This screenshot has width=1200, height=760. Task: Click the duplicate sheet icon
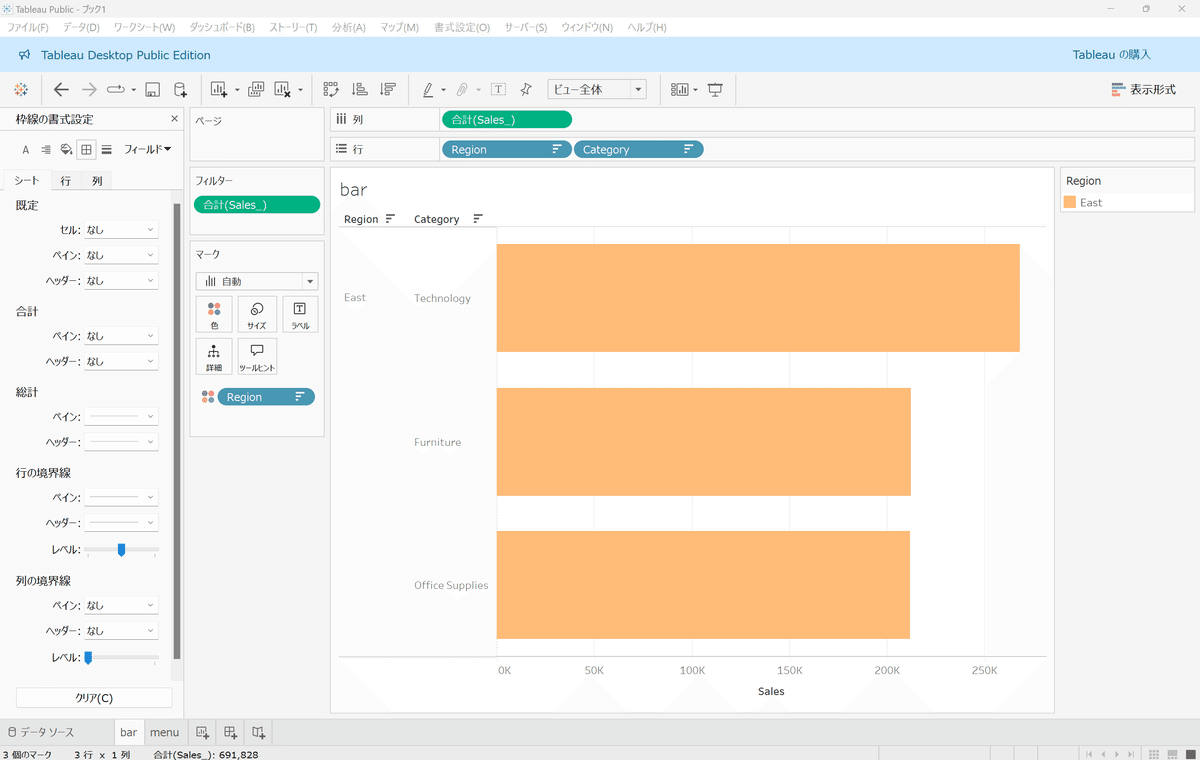coord(255,90)
